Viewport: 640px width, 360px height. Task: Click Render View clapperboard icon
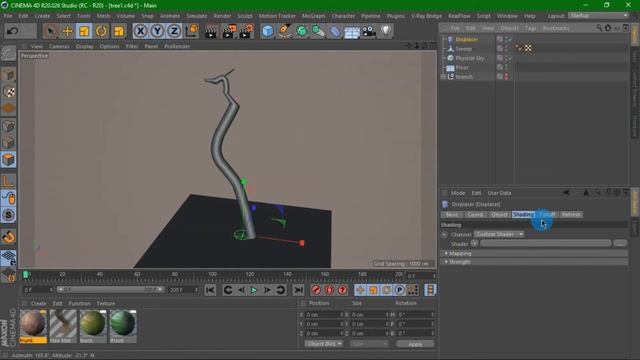tap(211, 31)
